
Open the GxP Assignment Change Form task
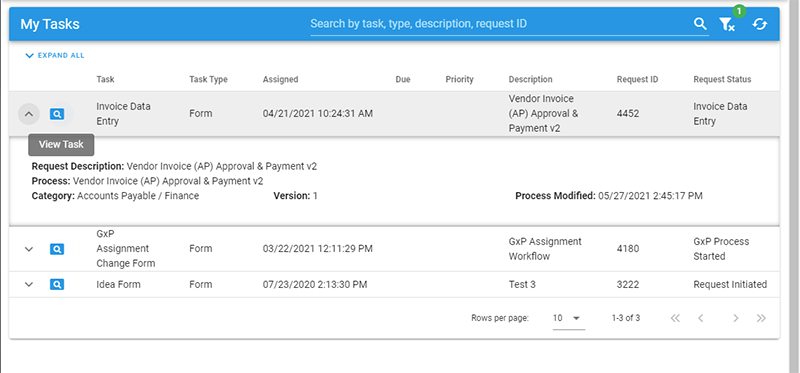pyautogui.click(x=57, y=249)
